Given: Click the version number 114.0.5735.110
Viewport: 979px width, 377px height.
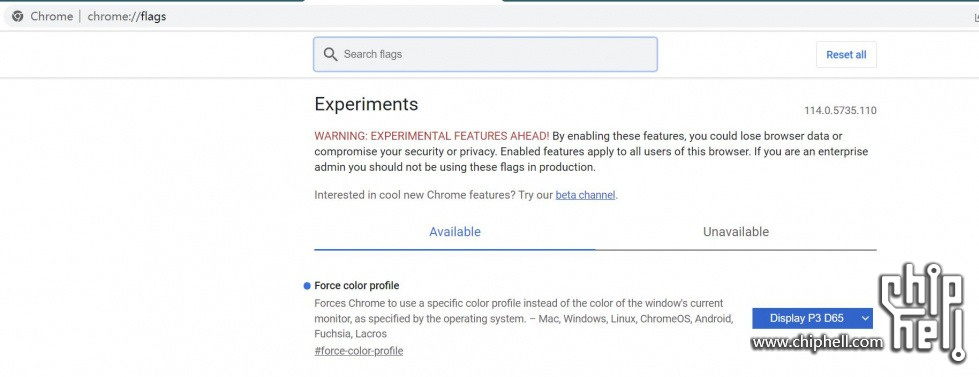Looking at the screenshot, I should click(840, 110).
